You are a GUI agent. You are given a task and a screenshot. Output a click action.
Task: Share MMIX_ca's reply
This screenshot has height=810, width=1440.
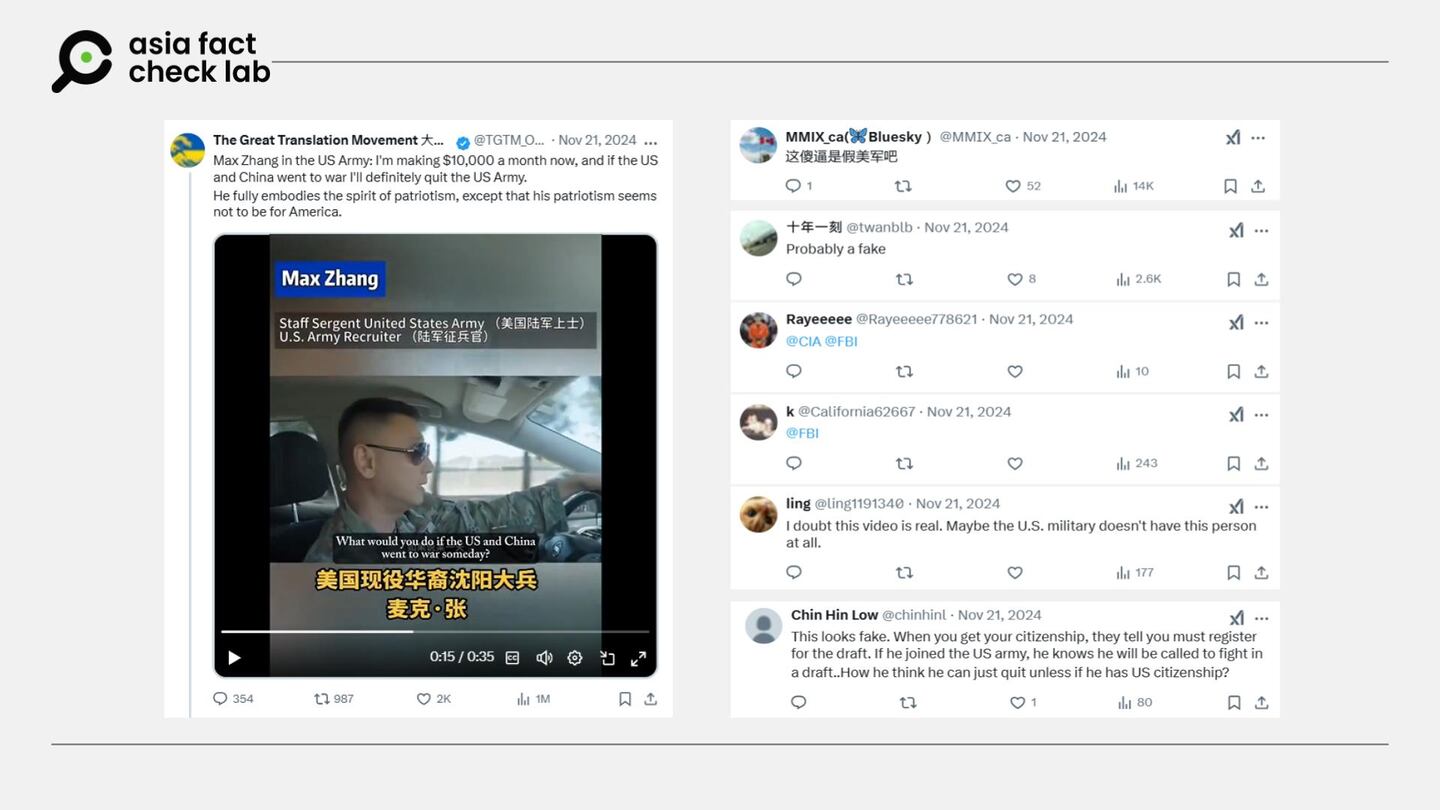coord(1257,185)
